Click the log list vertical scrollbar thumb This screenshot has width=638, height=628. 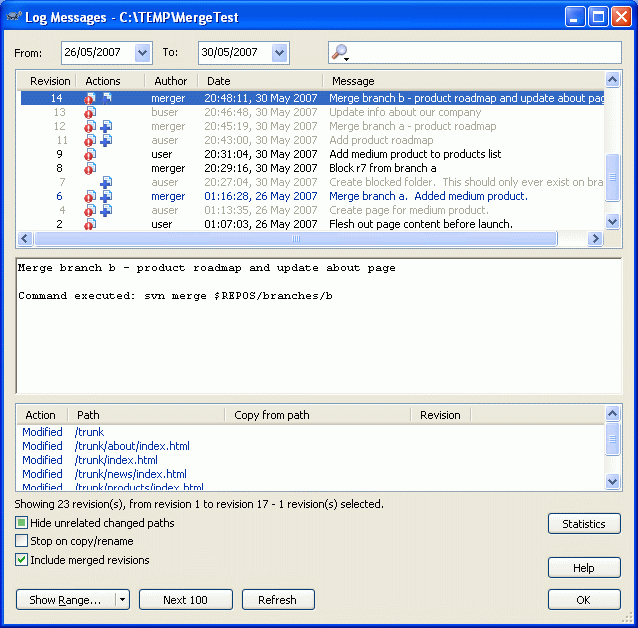[x=612, y=177]
